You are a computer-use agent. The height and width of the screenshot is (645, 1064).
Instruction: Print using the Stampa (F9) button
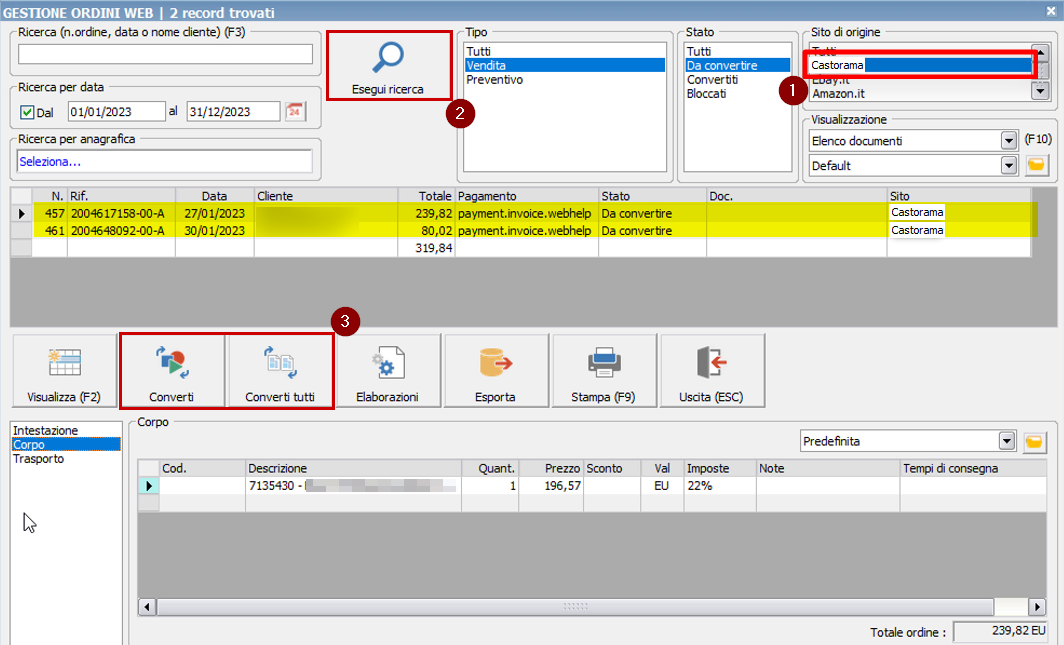(x=603, y=371)
